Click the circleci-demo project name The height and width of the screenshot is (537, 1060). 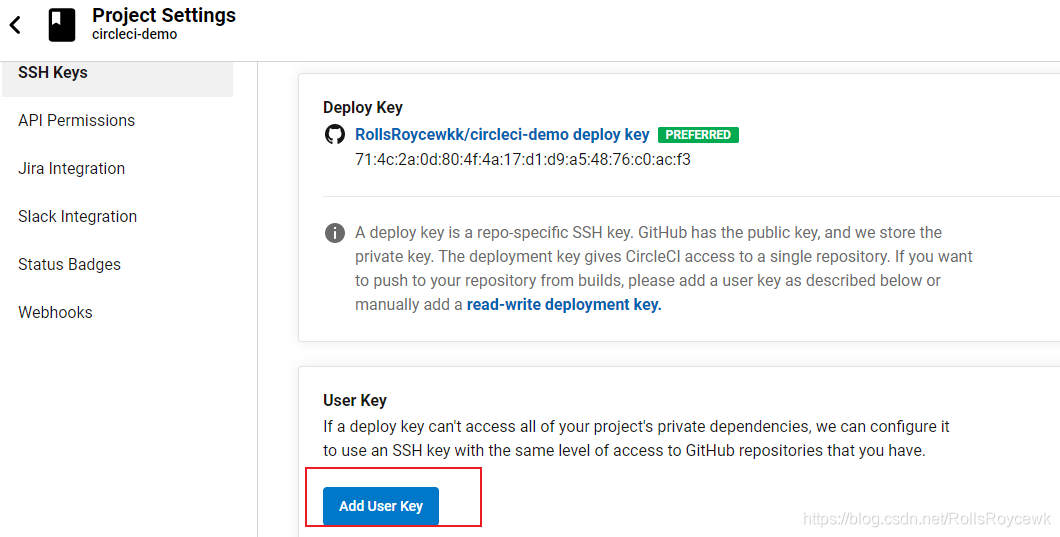pyautogui.click(x=135, y=34)
